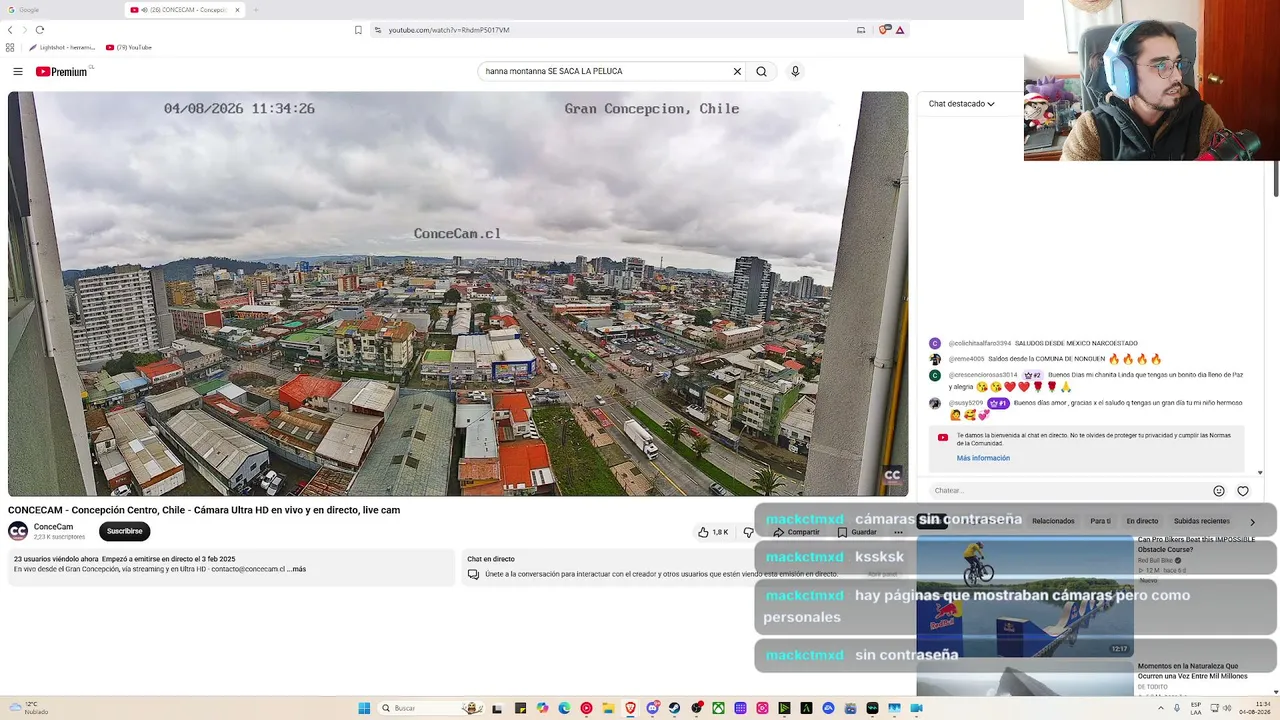Go back in browser history
The width and height of the screenshot is (1280, 720).
(10, 30)
